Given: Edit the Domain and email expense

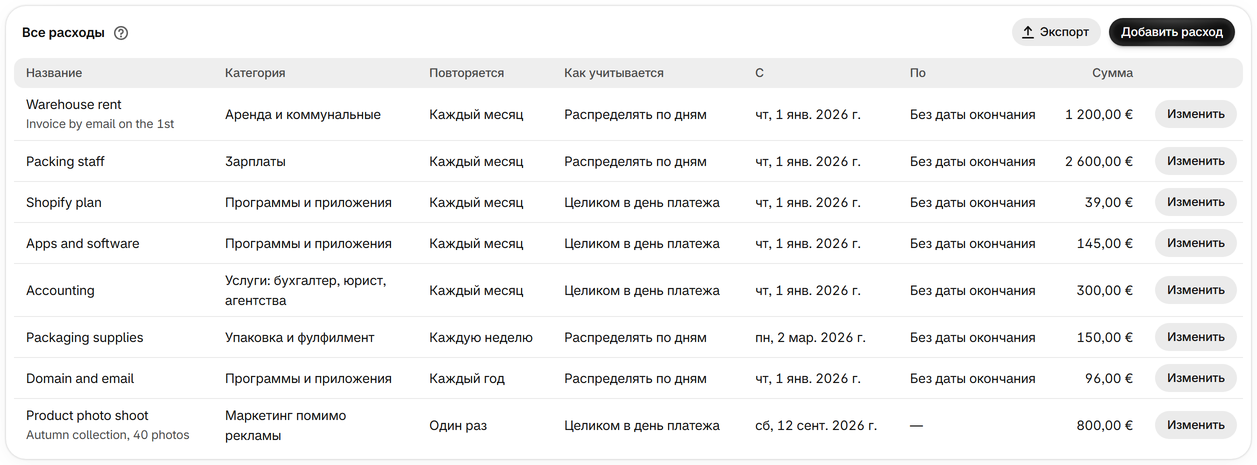Looking at the screenshot, I should pyautogui.click(x=1196, y=378).
